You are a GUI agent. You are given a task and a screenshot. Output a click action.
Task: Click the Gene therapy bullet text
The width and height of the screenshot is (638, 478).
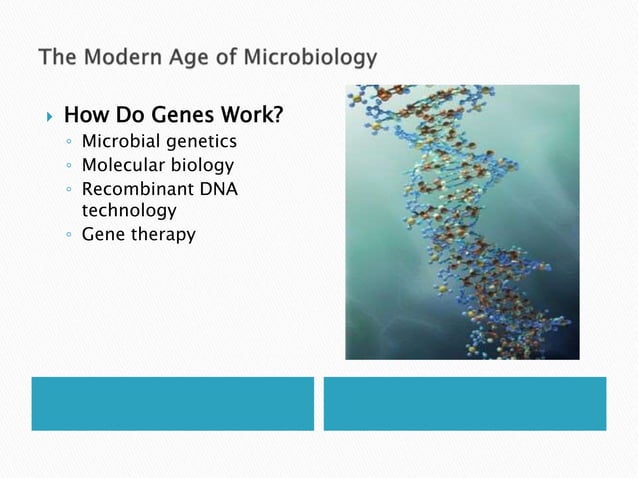(139, 235)
